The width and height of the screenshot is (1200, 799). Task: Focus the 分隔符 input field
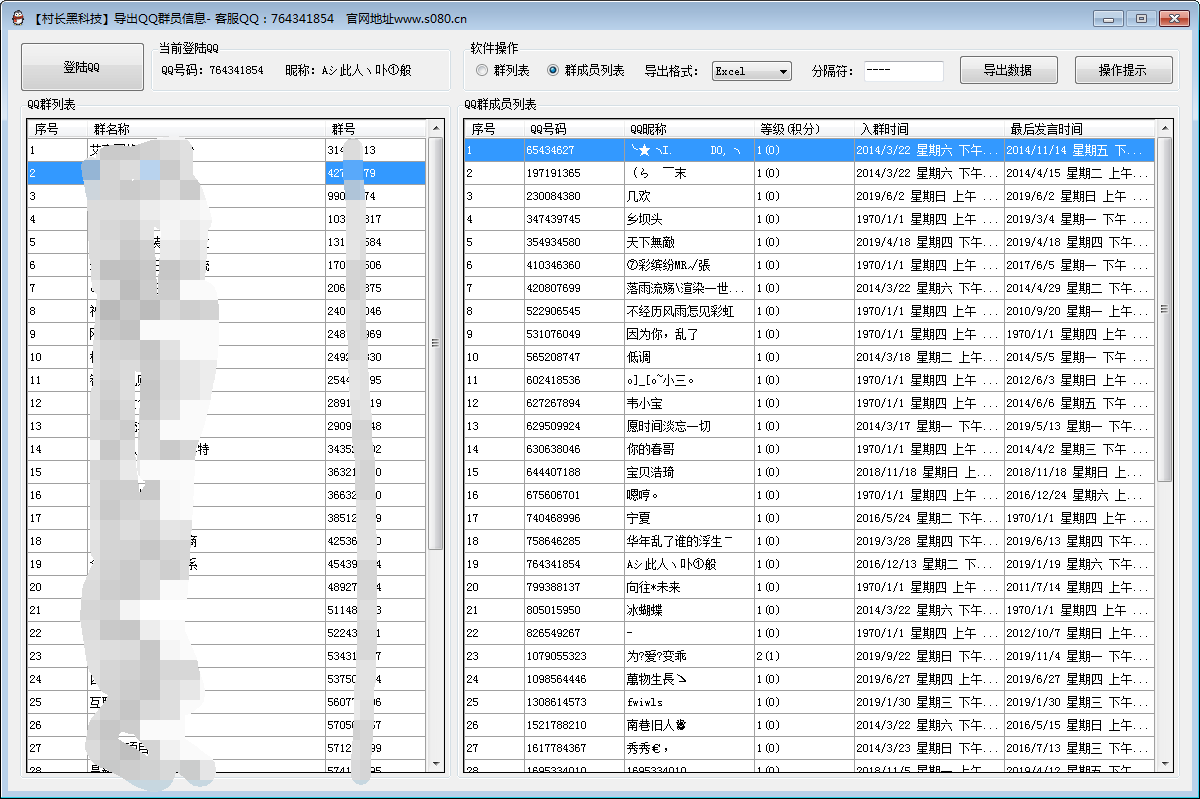tap(903, 71)
